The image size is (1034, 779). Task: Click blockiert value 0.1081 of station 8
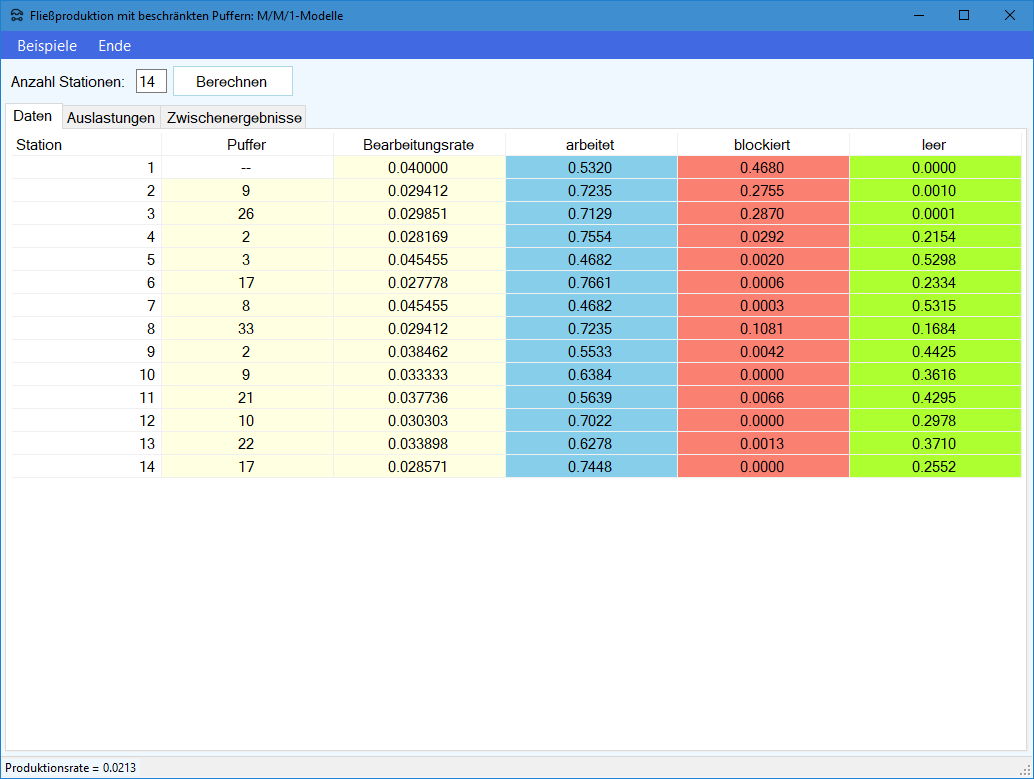point(762,329)
